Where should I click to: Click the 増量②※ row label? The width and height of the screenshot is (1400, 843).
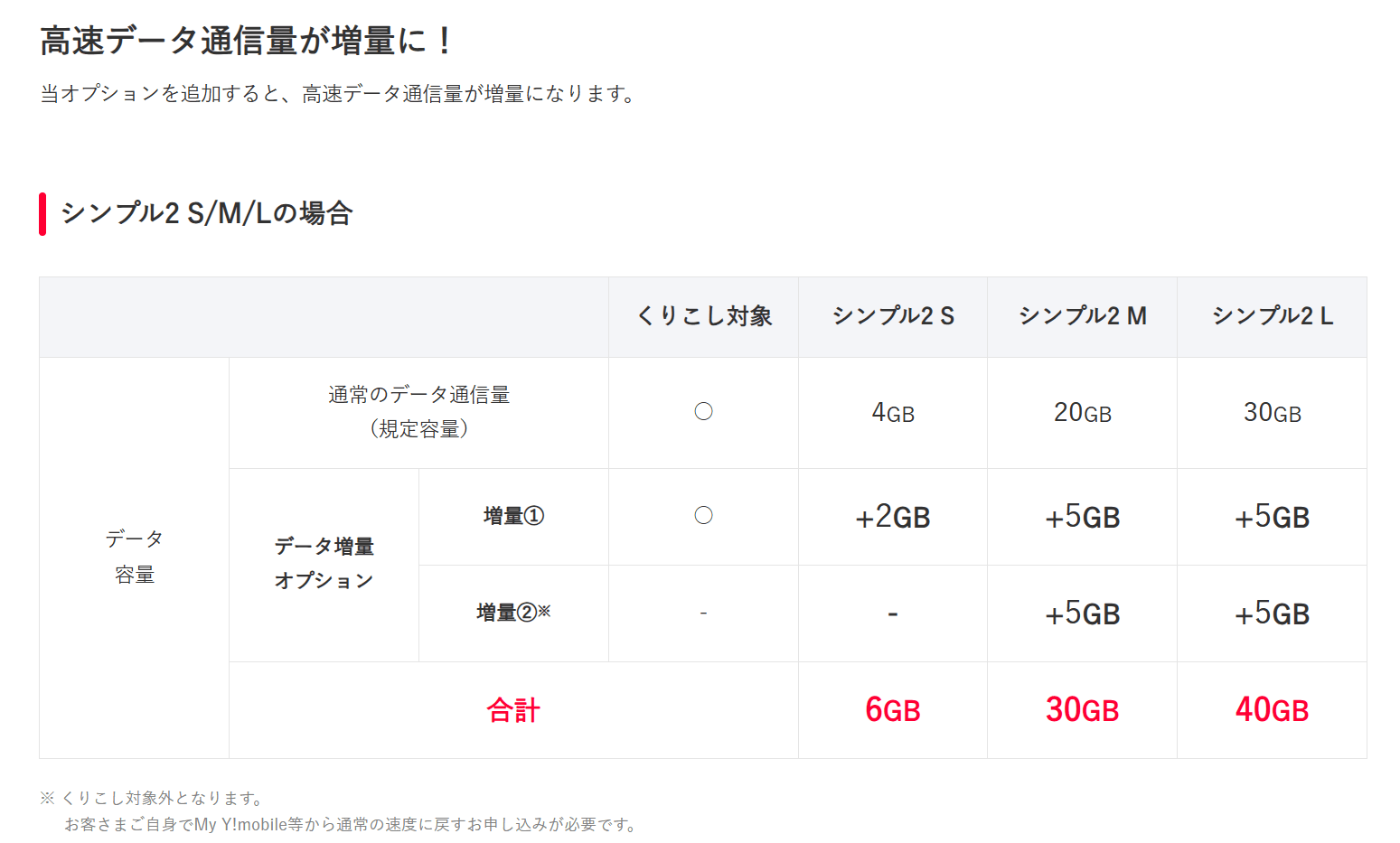pos(513,613)
